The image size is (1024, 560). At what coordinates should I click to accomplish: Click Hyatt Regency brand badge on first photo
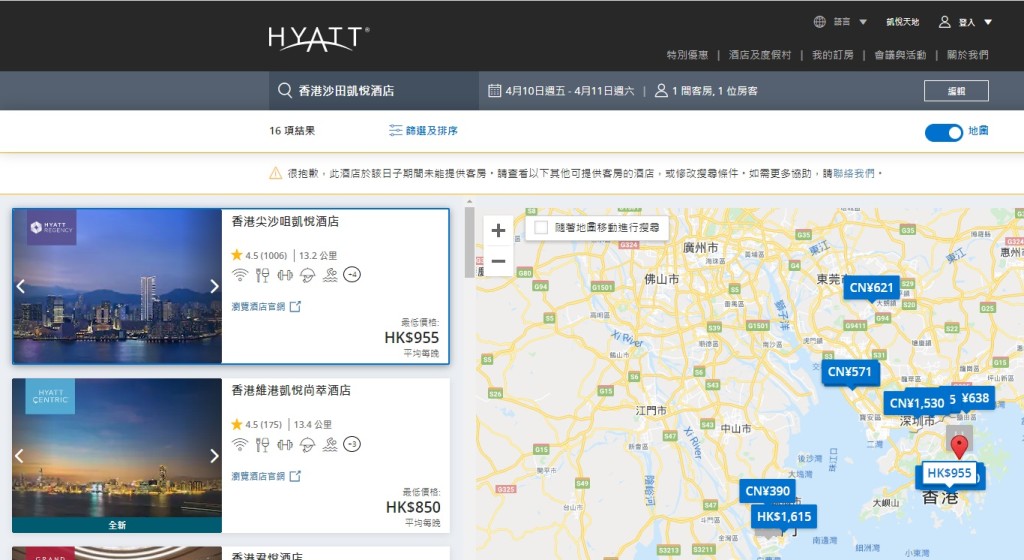click(x=52, y=227)
